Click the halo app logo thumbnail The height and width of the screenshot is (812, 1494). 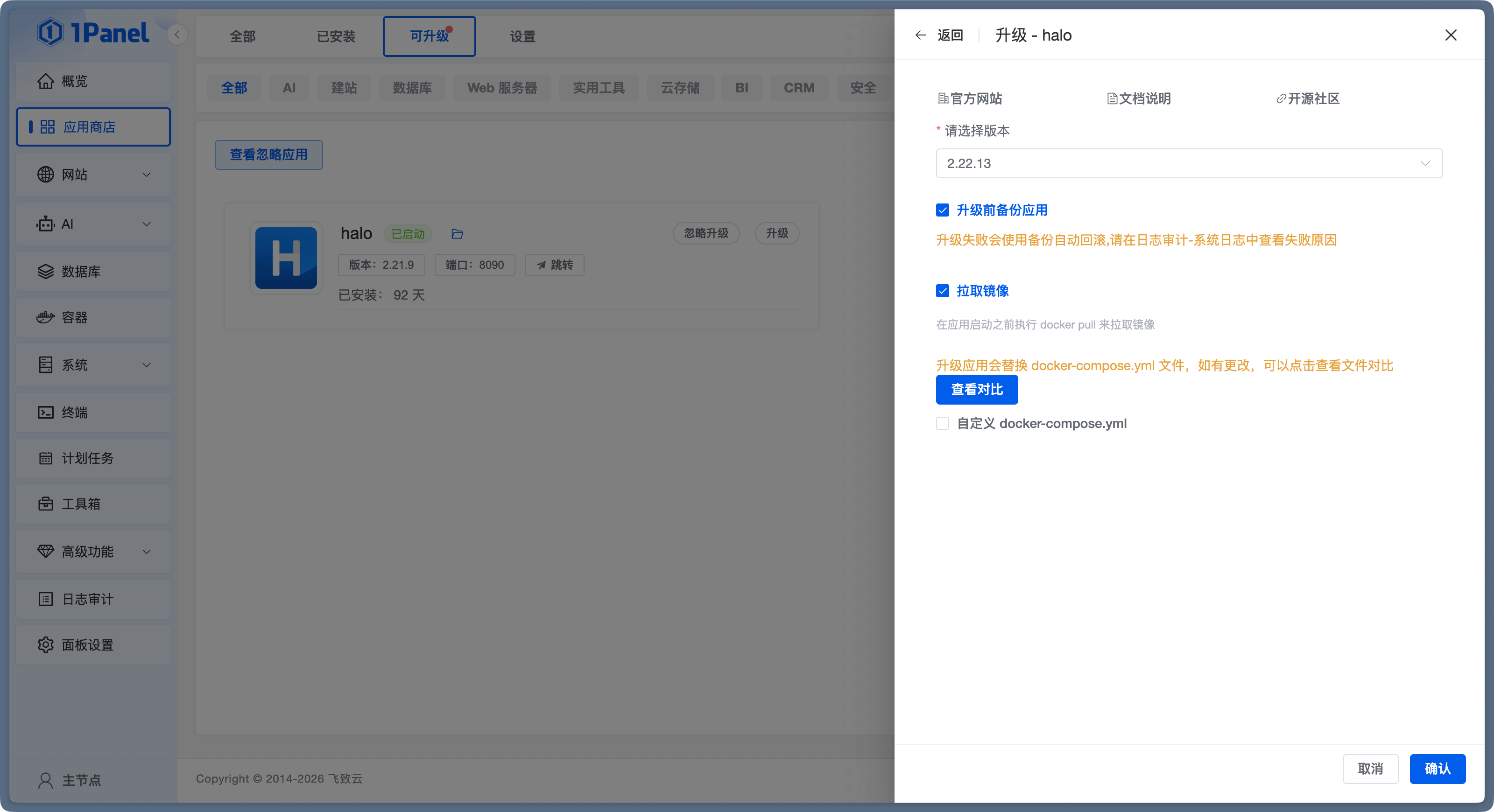[x=286, y=258]
